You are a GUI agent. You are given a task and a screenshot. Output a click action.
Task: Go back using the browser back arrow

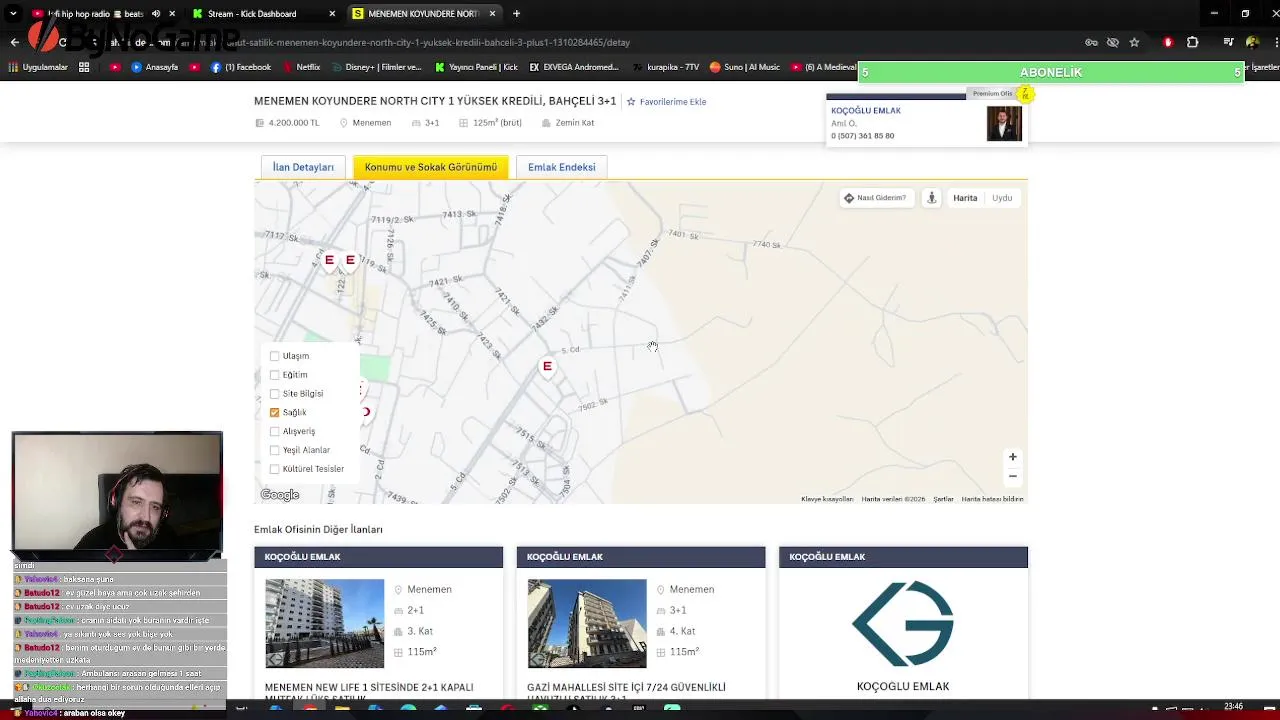[14, 42]
